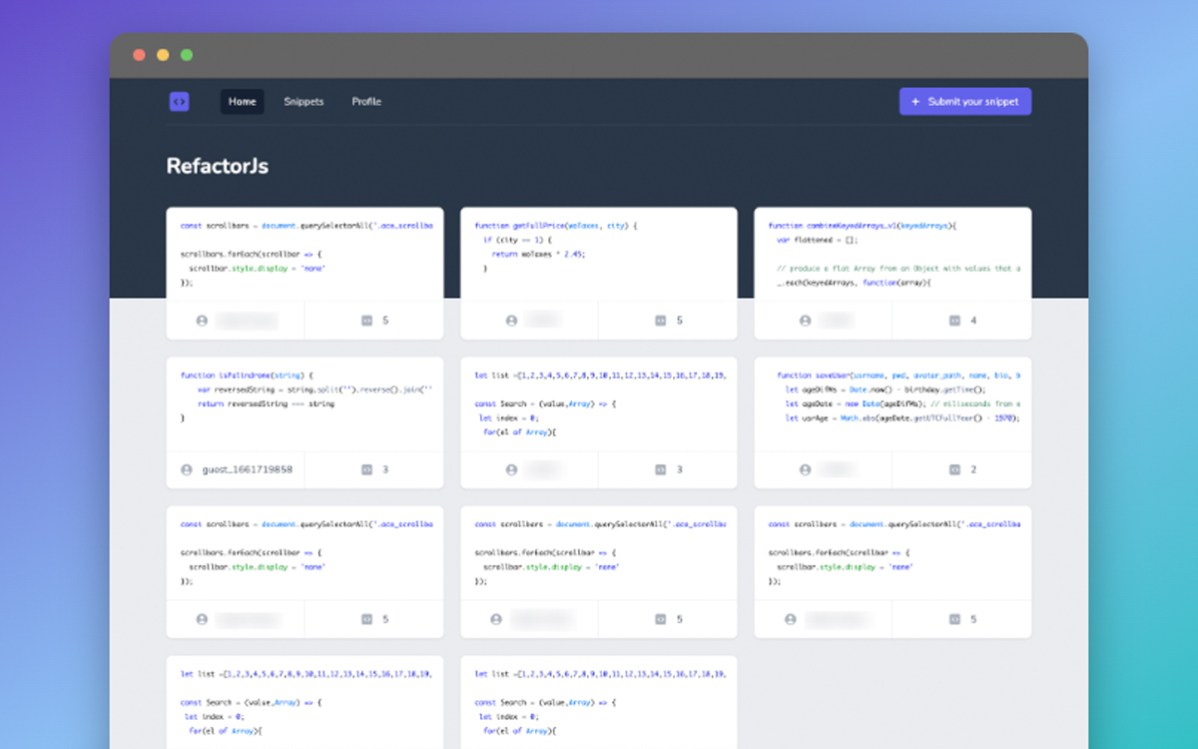This screenshot has height=749, width=1198.
Task: Open the getFullPrice snippet code preview
Action: pyautogui.click(x=598, y=254)
